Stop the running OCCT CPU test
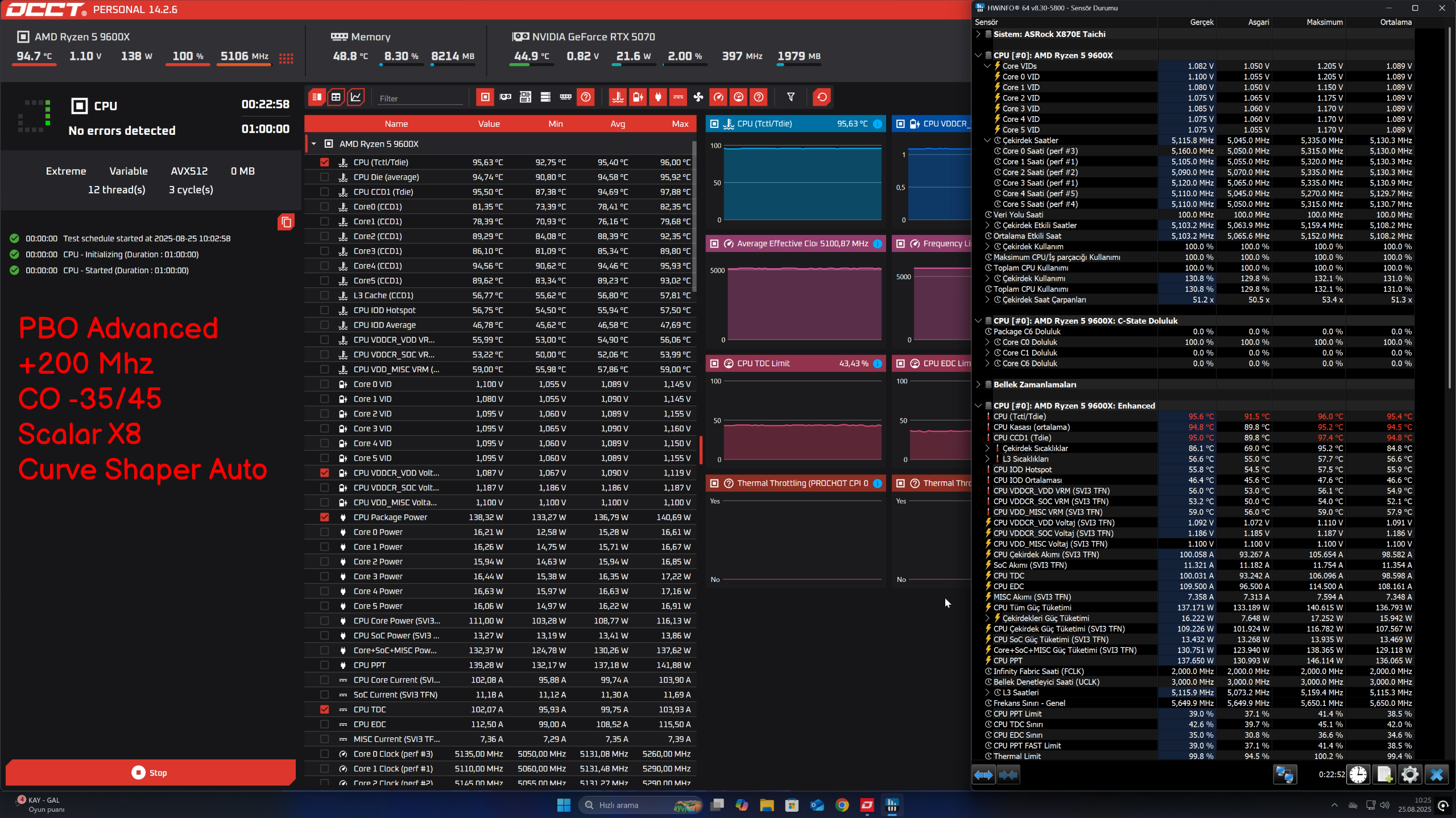This screenshot has width=1456, height=818. (x=151, y=772)
